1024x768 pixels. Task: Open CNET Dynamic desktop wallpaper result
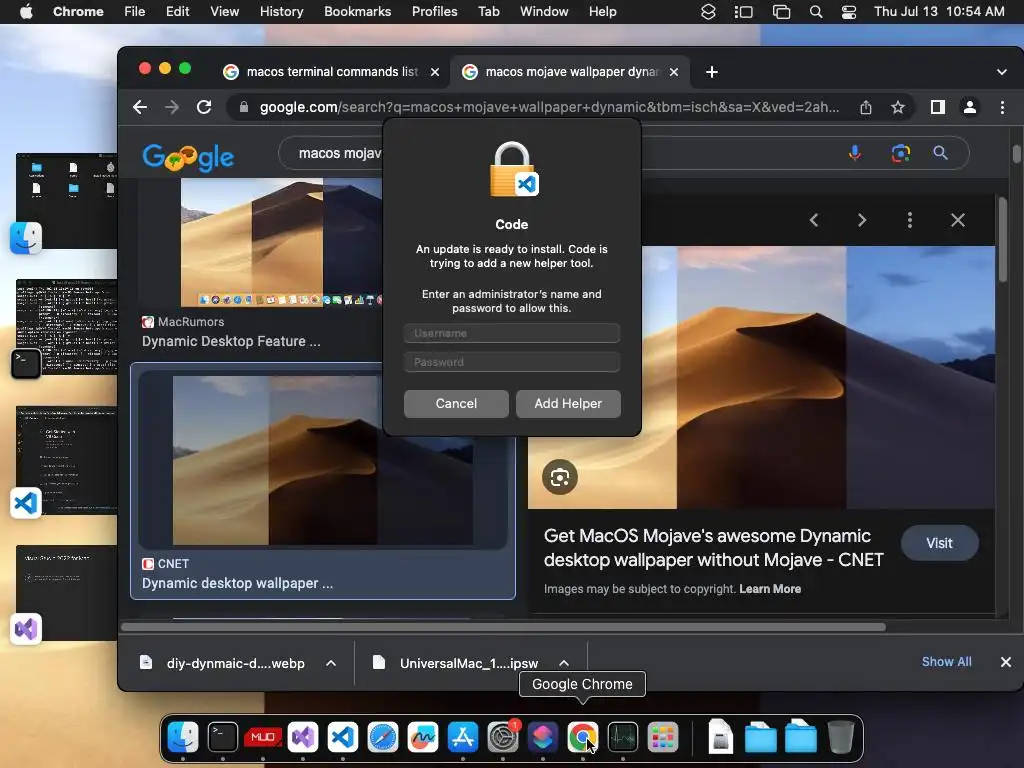[323, 481]
